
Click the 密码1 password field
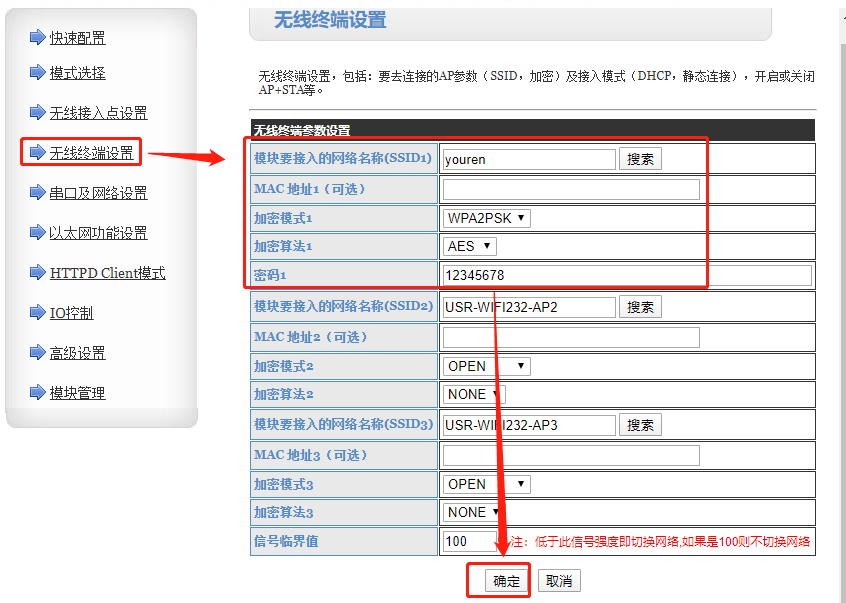tap(626, 275)
